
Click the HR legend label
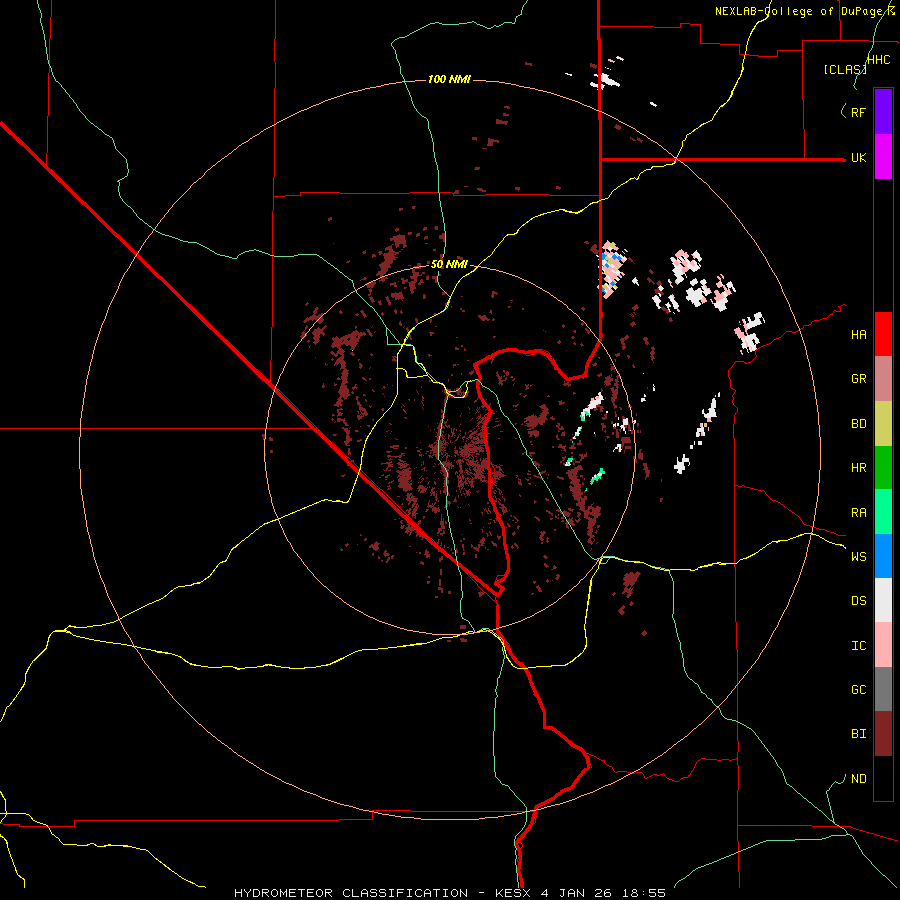pos(858,468)
